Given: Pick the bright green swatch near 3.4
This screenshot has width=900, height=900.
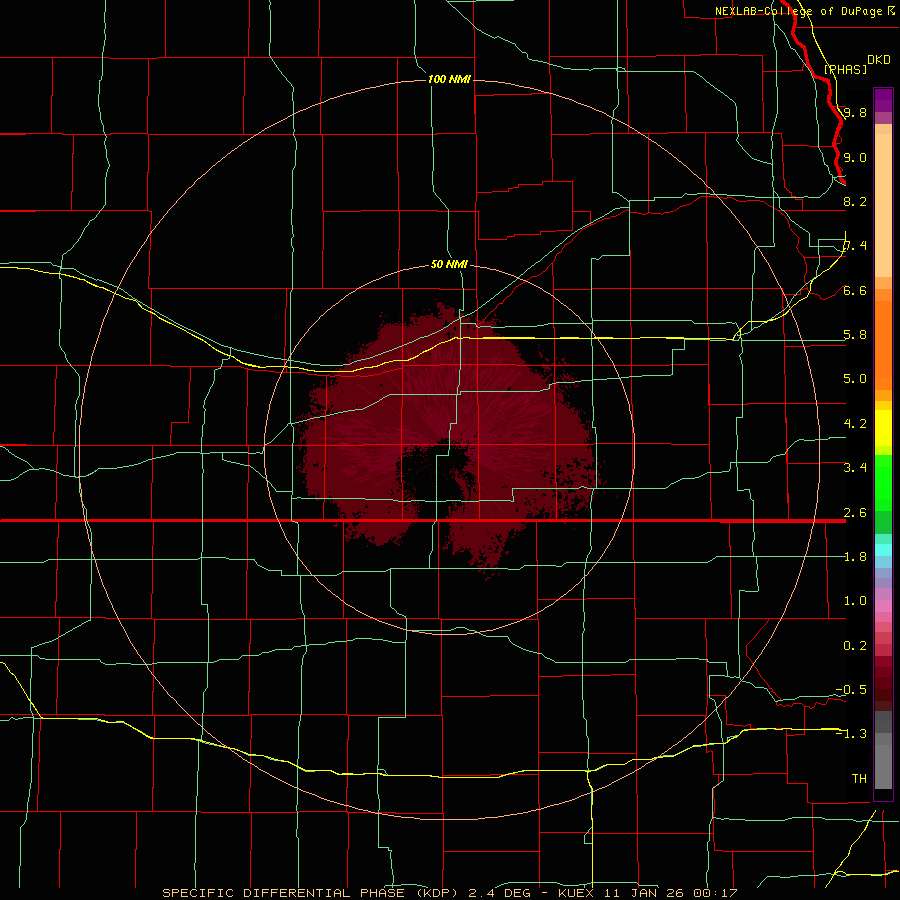Looking at the screenshot, I should coord(883,481).
